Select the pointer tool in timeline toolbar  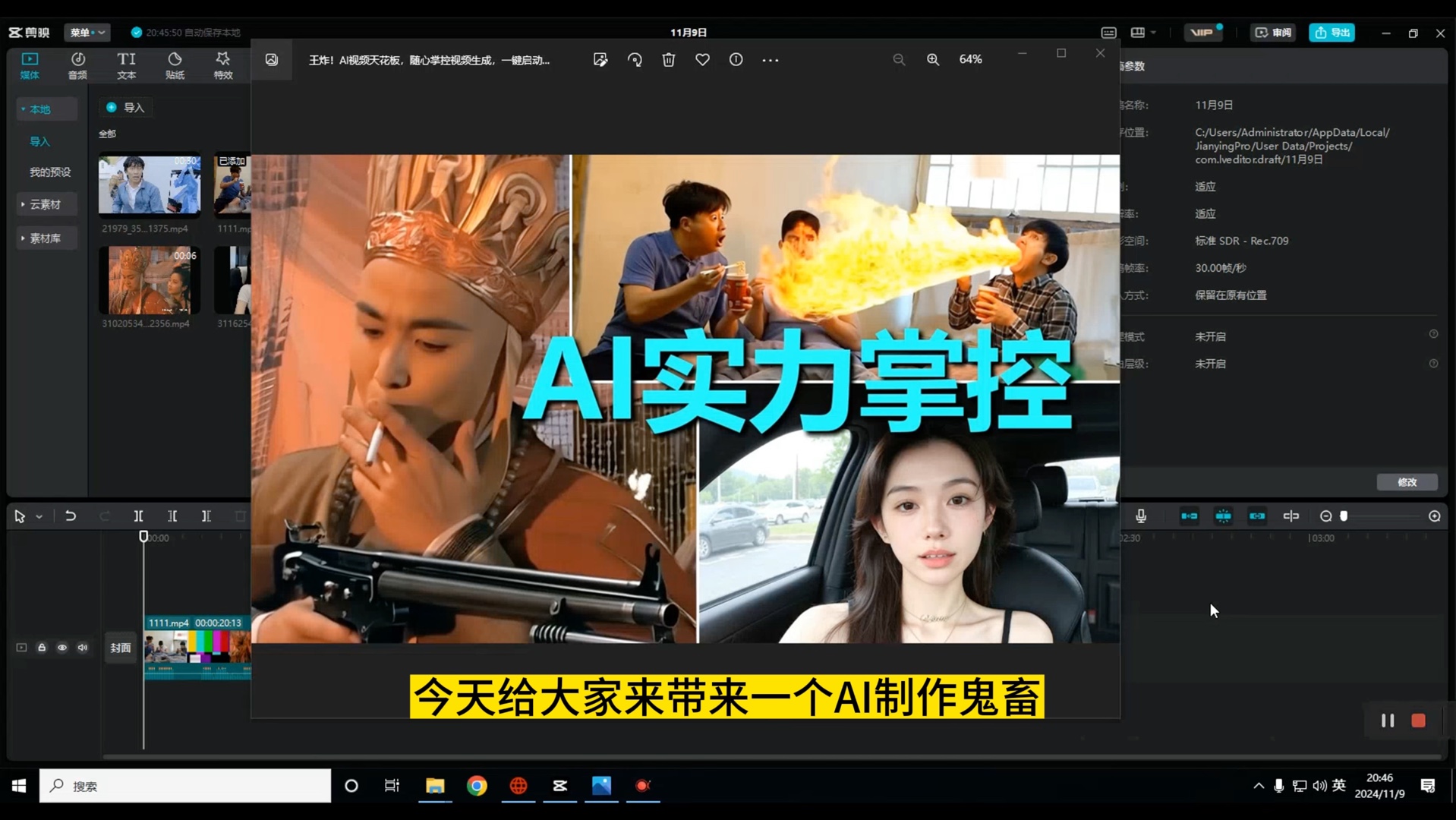click(x=20, y=517)
